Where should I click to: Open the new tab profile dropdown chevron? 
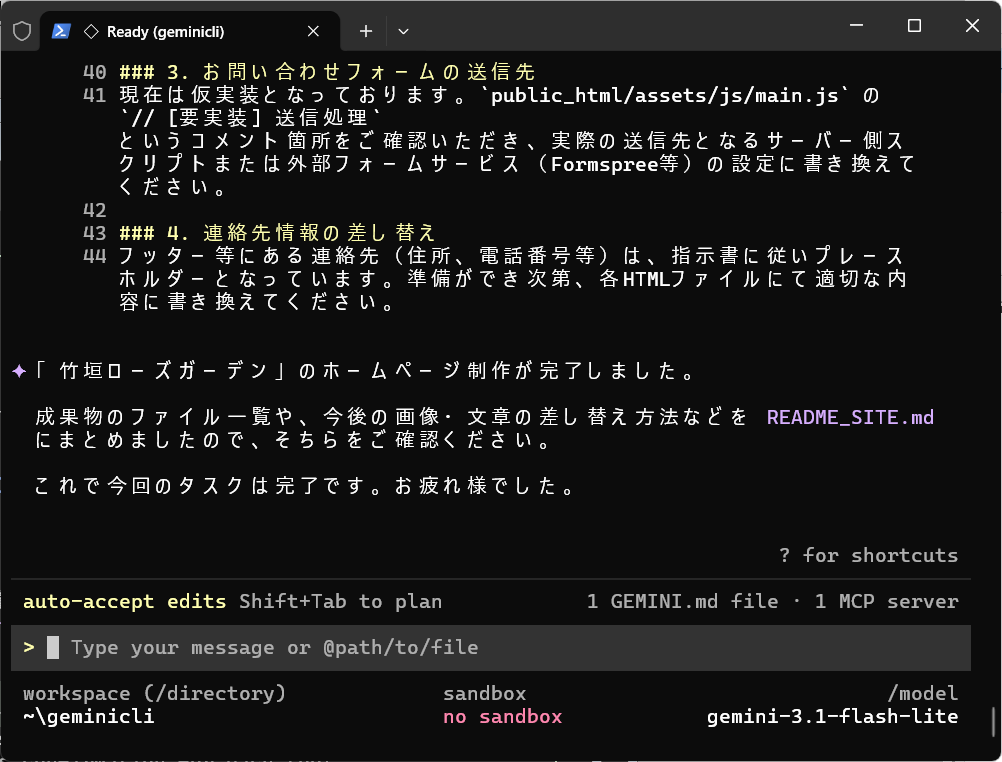[403, 31]
